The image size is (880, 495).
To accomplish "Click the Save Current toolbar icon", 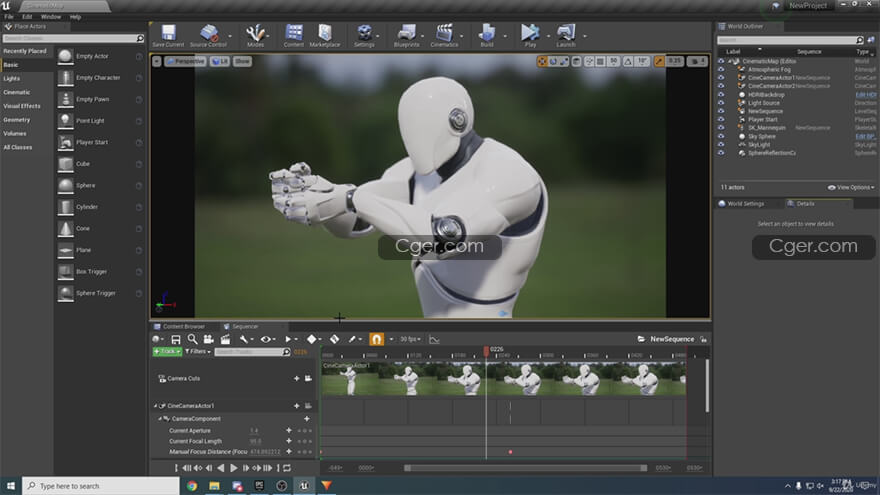I will [x=168, y=35].
